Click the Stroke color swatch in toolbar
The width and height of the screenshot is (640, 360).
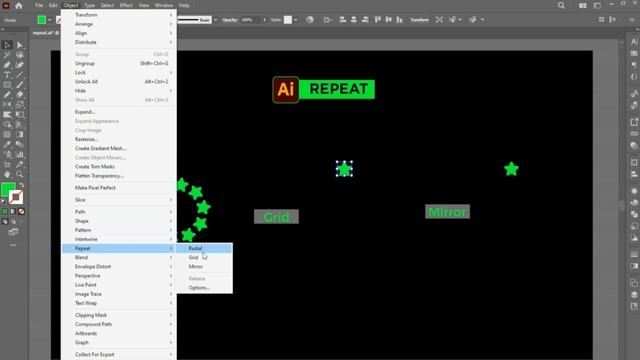point(16,198)
